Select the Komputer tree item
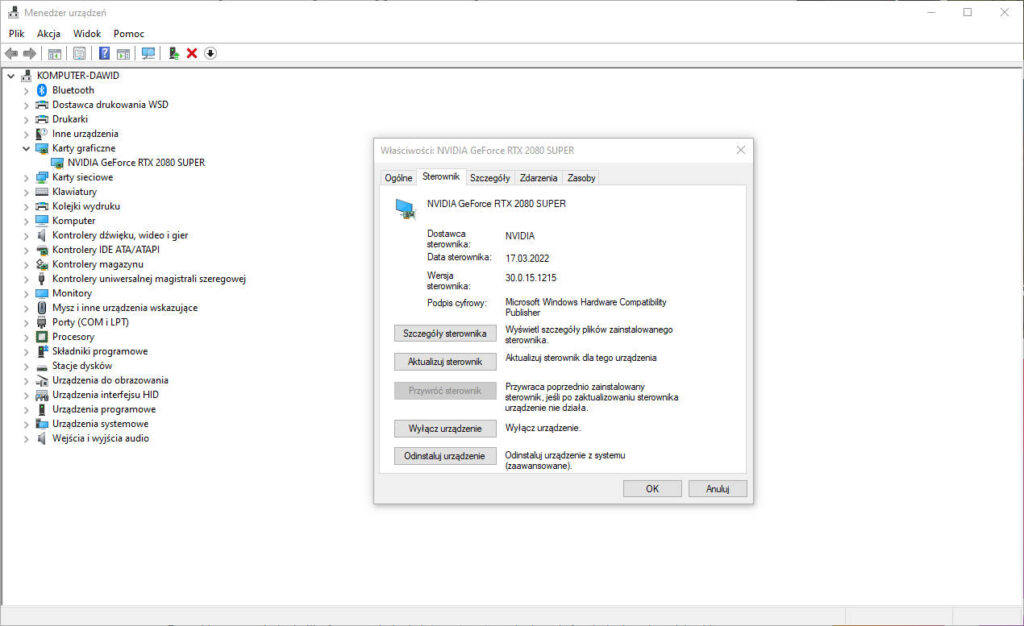This screenshot has height=626, width=1024. (74, 221)
